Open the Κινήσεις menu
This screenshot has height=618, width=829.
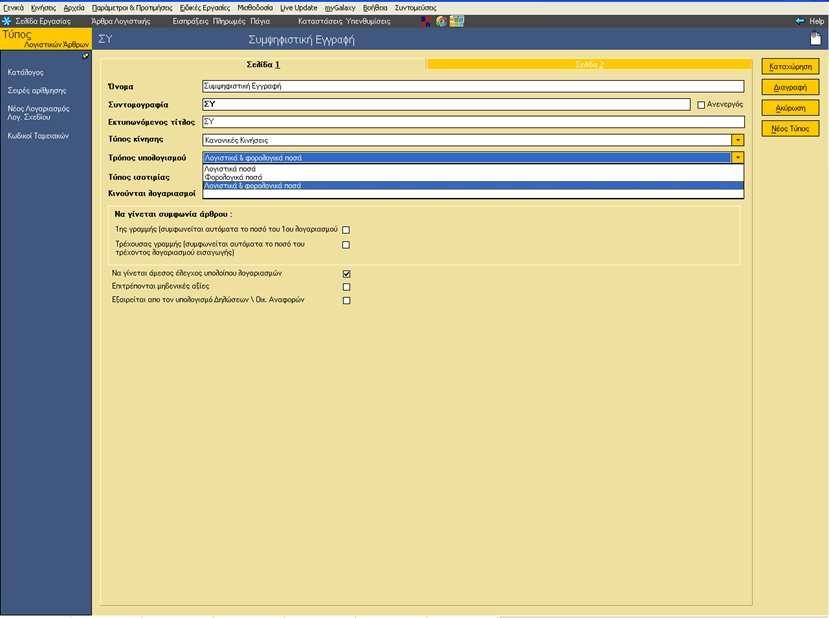(43, 7)
